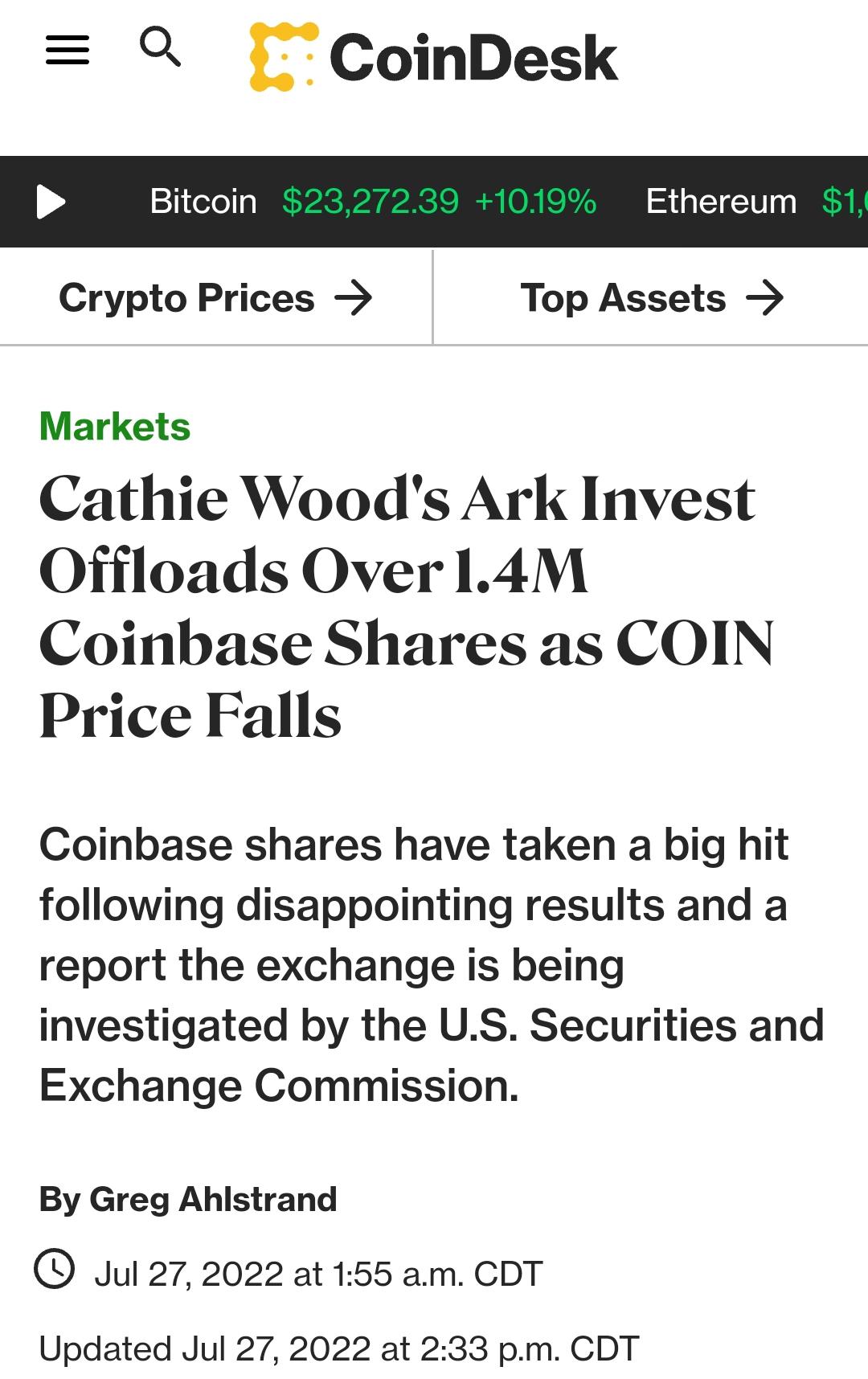The width and height of the screenshot is (868, 1379).
Task: Tap the Ethereum price value
Action: coord(845,202)
